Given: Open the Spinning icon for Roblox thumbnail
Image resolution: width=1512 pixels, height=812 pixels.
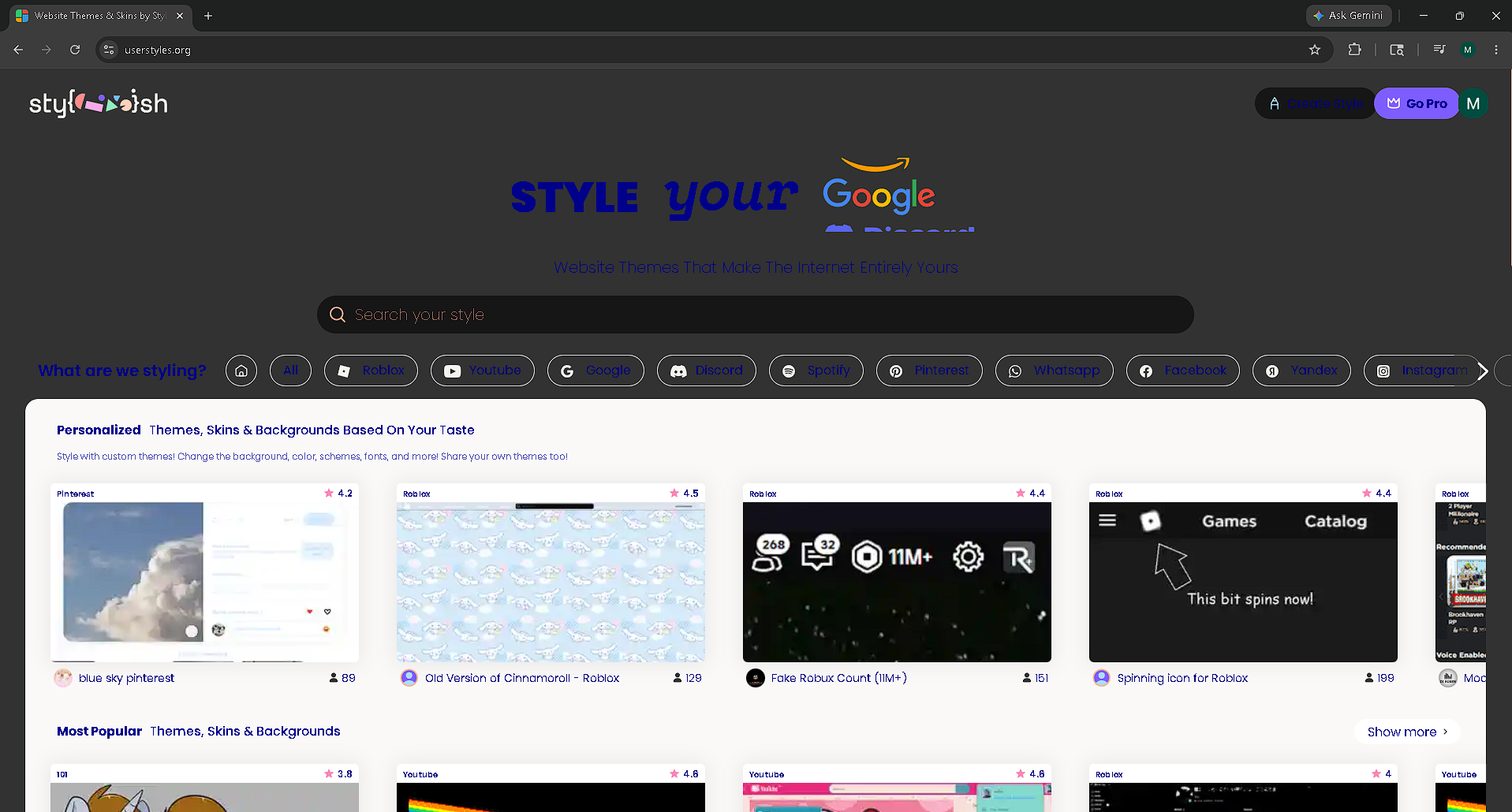Looking at the screenshot, I should click(1243, 582).
